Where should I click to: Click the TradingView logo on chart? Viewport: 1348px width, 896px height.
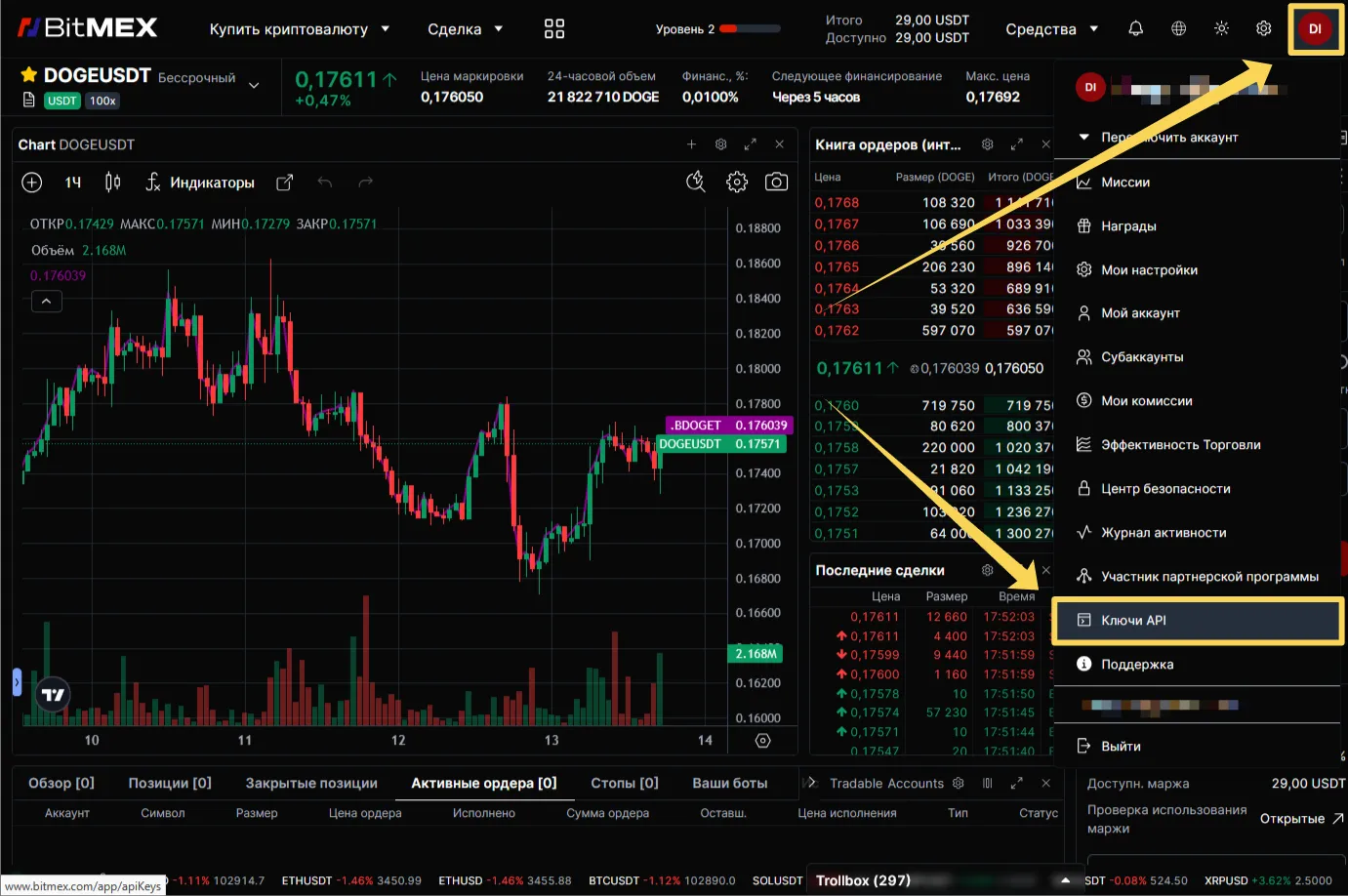(54, 695)
